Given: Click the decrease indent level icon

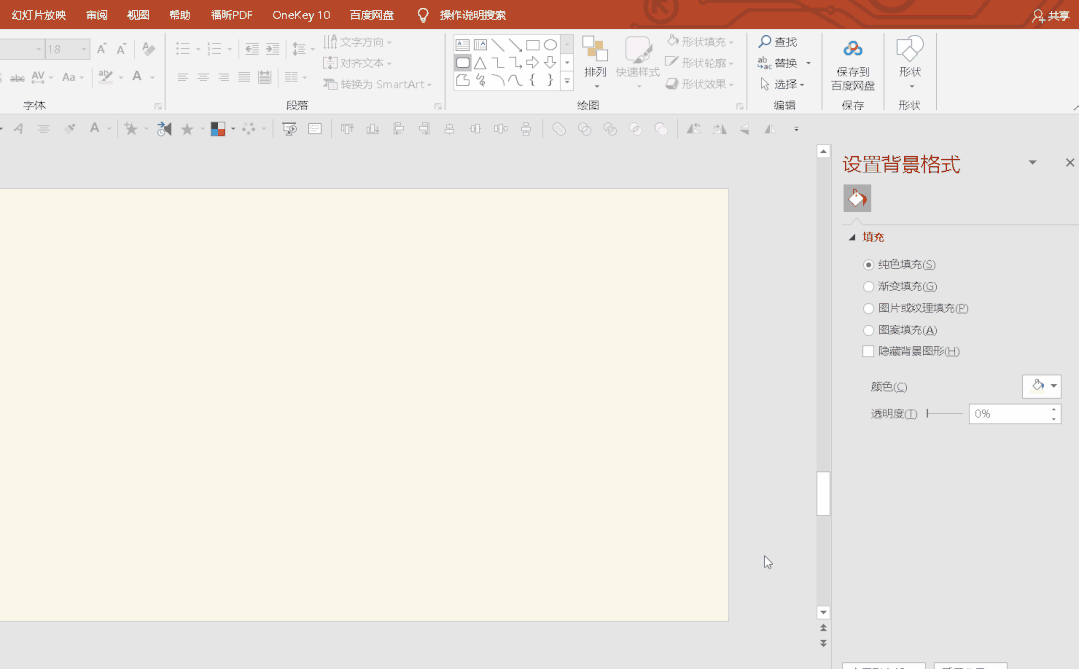Looking at the screenshot, I should pos(252,49).
